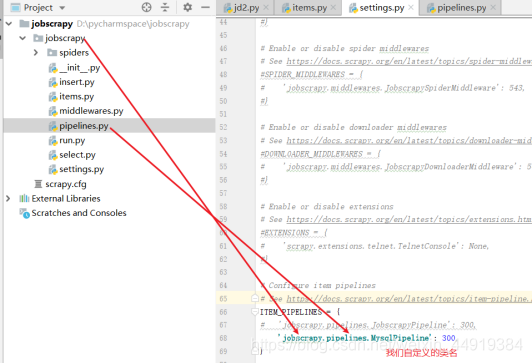The width and height of the screenshot is (532, 363).
Task: Open middlewares.py in the project tree
Action: pyautogui.click(x=91, y=111)
